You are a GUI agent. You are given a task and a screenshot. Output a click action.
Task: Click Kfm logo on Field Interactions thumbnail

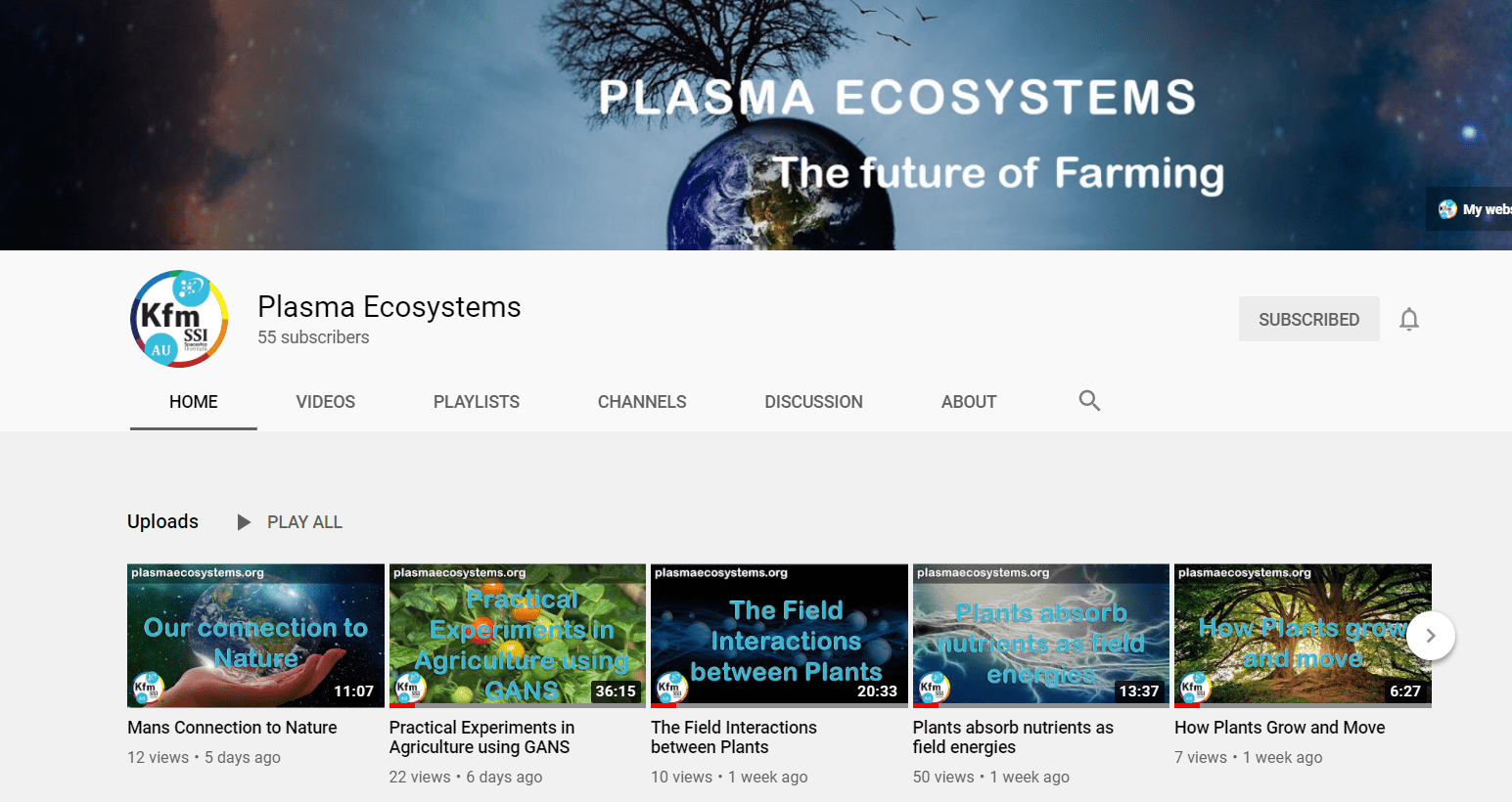click(671, 688)
